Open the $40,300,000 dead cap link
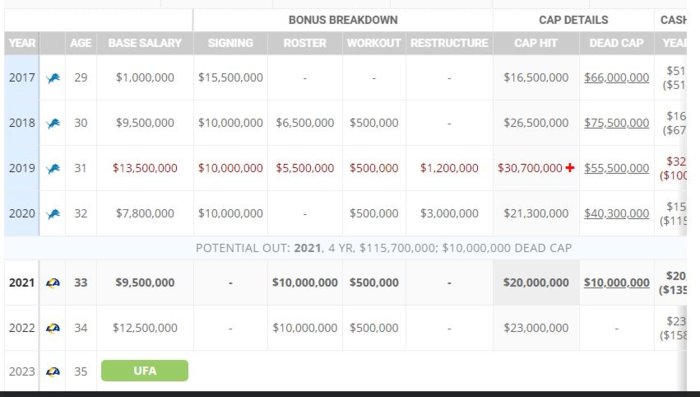This screenshot has width=700, height=397. (x=617, y=213)
